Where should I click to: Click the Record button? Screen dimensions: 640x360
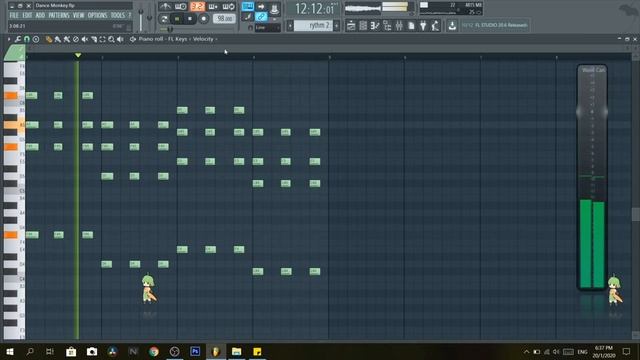pos(204,19)
